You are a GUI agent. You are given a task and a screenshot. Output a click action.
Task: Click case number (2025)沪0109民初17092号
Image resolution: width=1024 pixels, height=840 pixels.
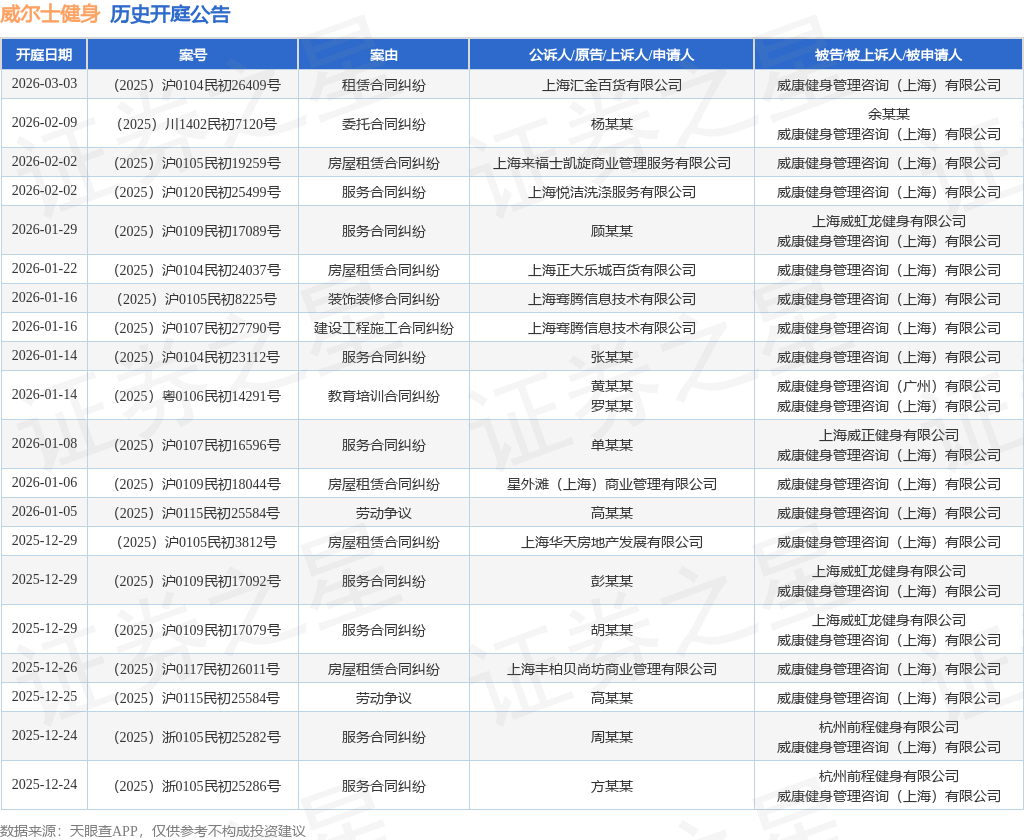click(x=197, y=581)
